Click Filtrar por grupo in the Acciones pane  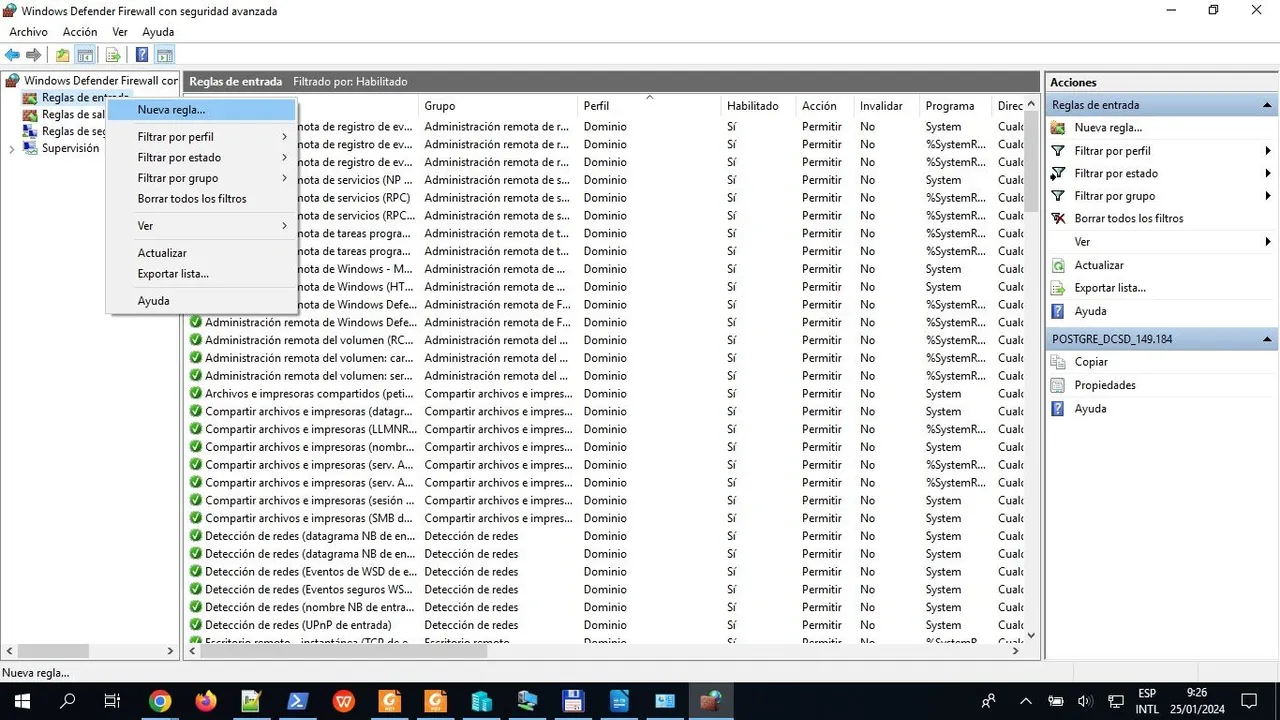1114,197
